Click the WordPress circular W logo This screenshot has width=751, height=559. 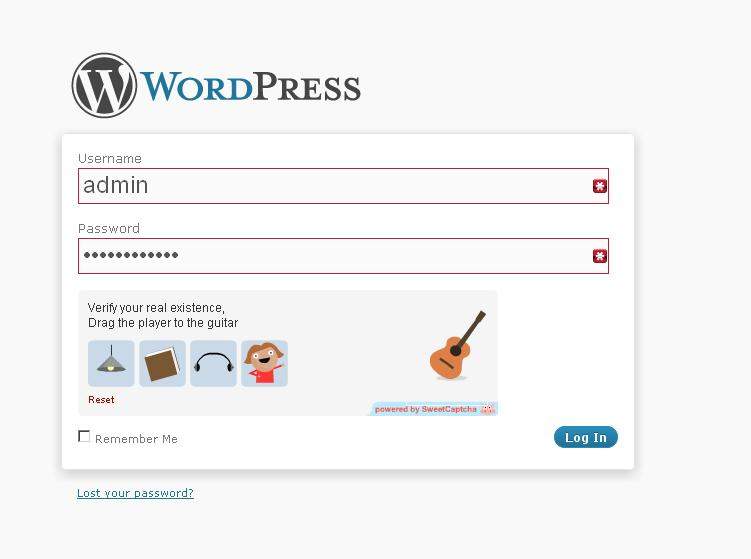pos(104,85)
